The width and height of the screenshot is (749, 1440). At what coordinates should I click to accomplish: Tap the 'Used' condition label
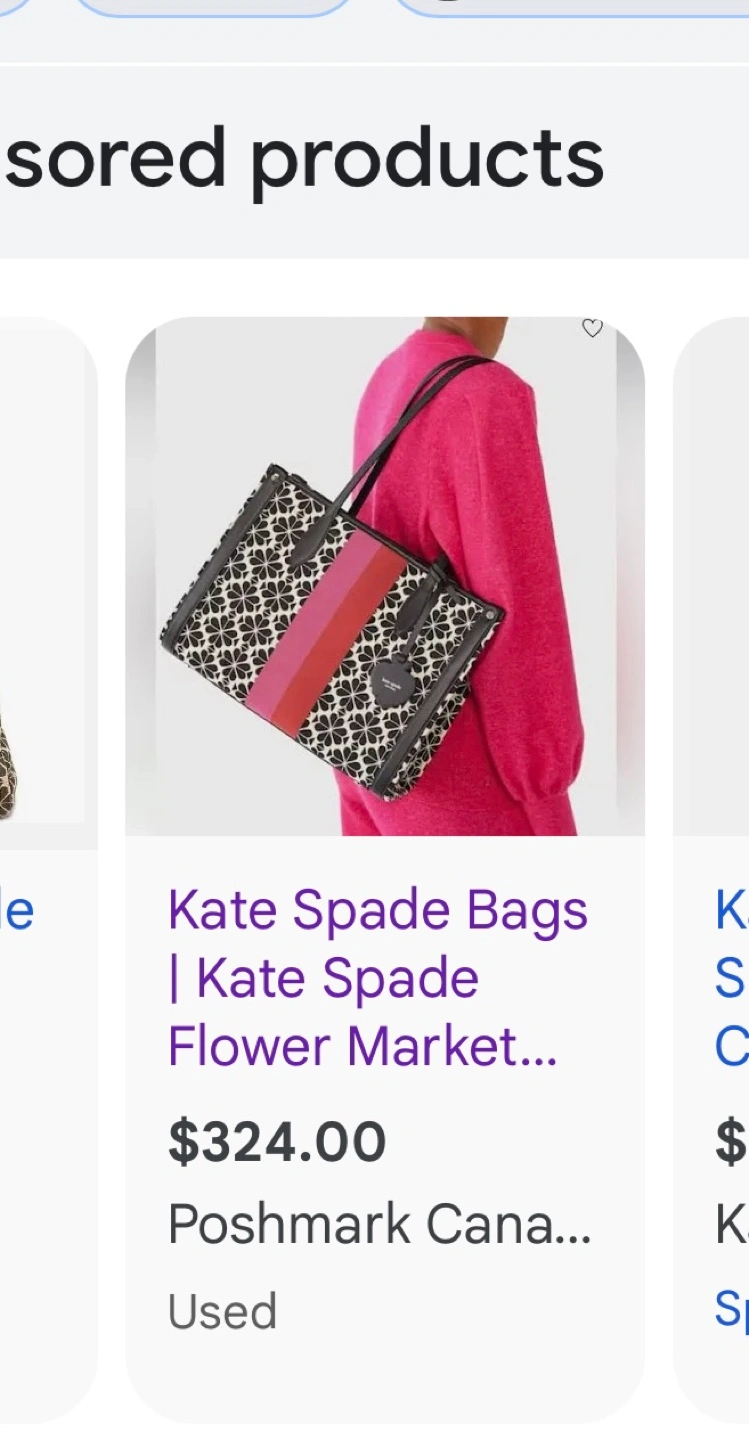point(222,1311)
